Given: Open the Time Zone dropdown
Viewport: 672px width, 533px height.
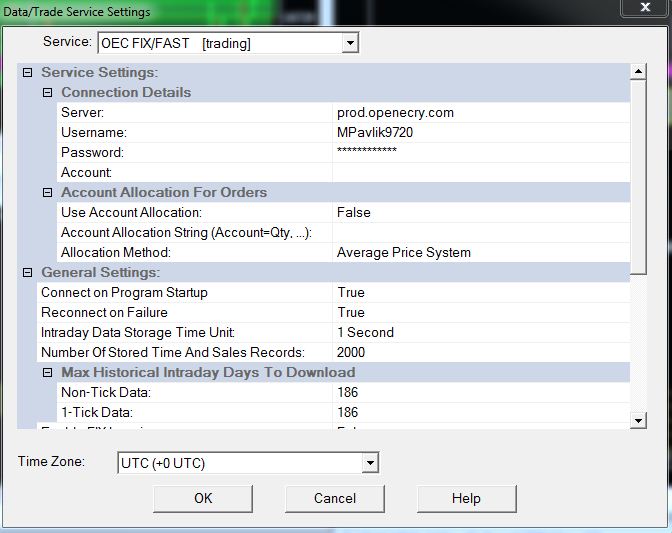Looking at the screenshot, I should (370, 463).
